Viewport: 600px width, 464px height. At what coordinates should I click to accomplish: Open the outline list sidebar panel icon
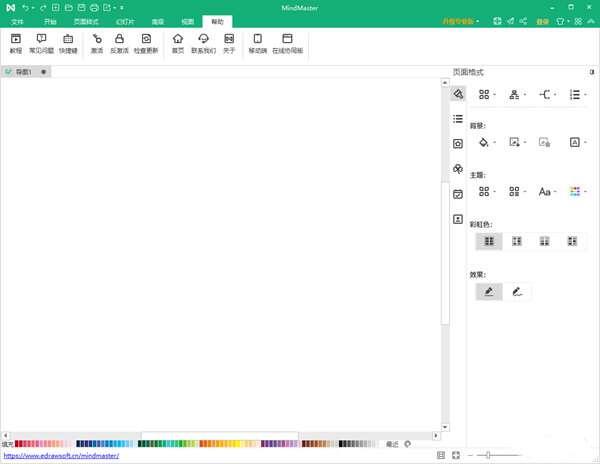click(457, 119)
